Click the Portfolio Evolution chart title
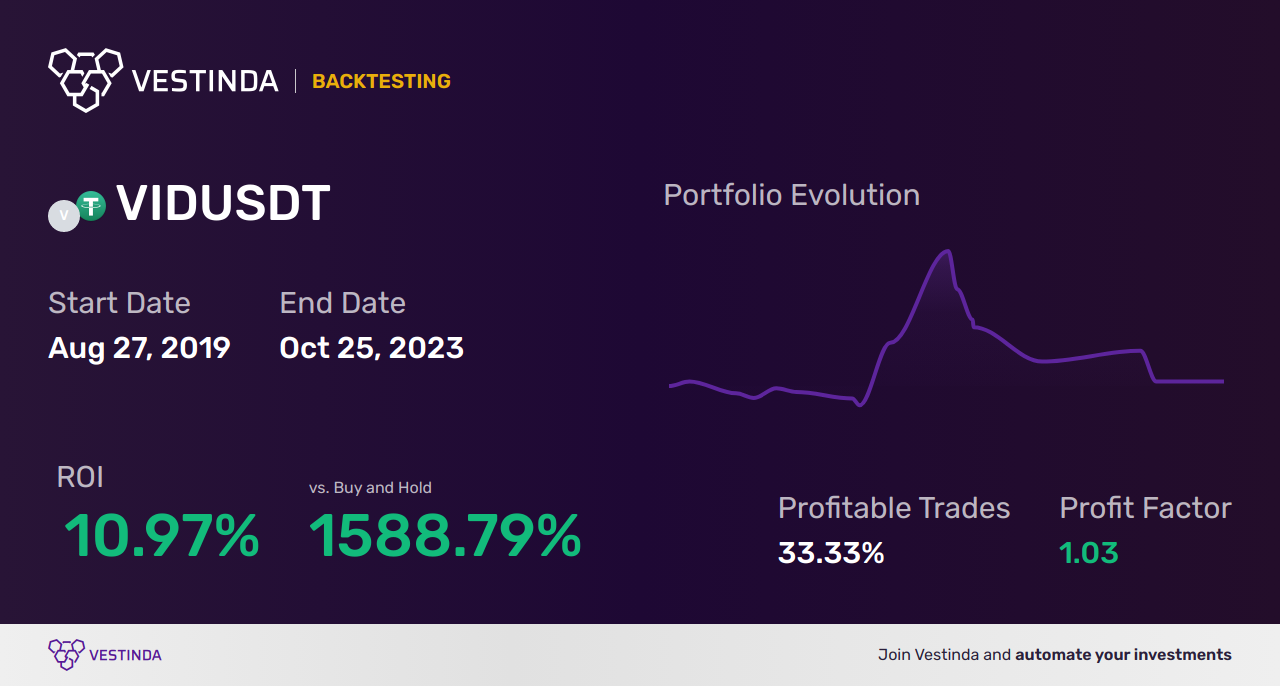Screen dimensions: 1280x686 791,195
